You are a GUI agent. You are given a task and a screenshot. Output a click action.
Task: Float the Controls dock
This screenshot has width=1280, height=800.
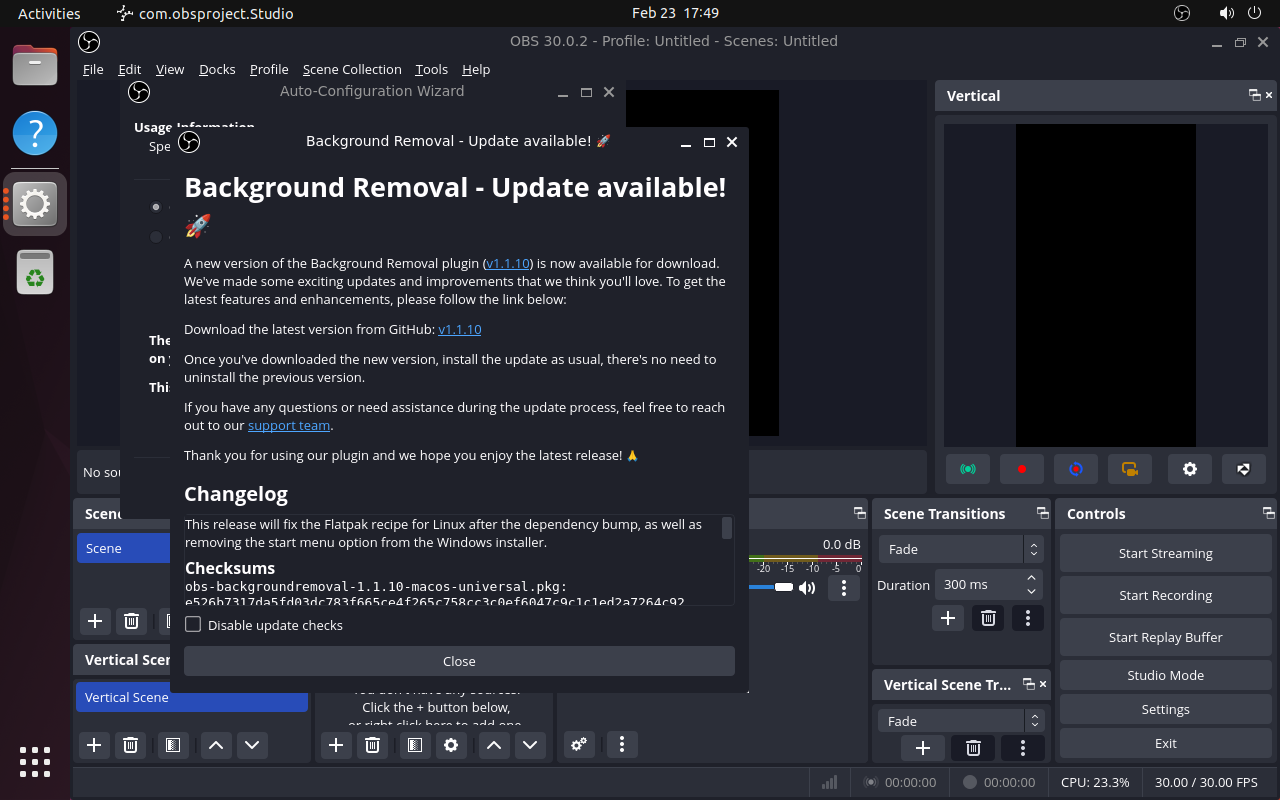point(1268,514)
